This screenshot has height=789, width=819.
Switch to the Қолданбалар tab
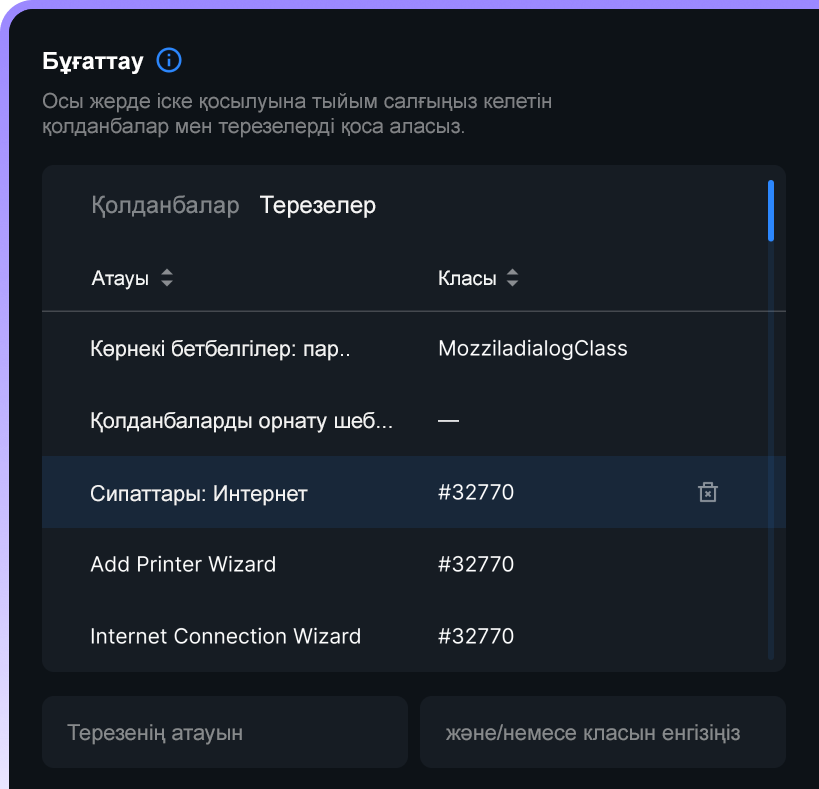coord(165,205)
